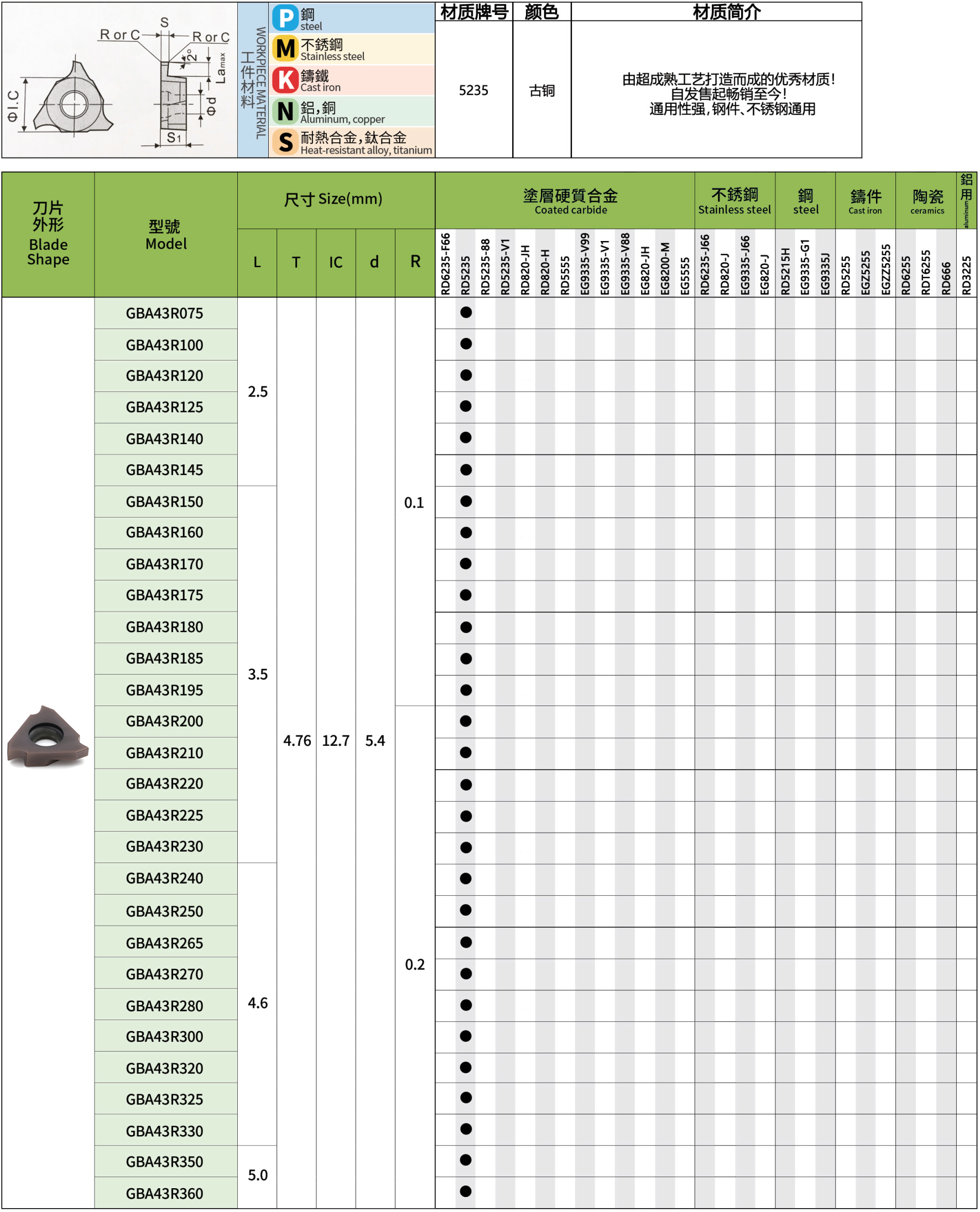Click the availability dot in GBA43R200 row
980x1212 pixels.
(x=466, y=721)
